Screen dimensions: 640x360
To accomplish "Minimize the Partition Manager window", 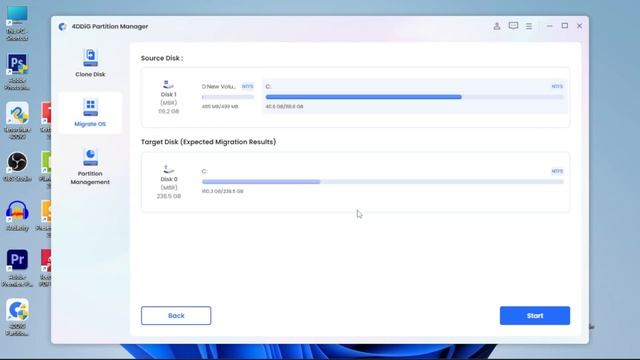I will point(549,26).
